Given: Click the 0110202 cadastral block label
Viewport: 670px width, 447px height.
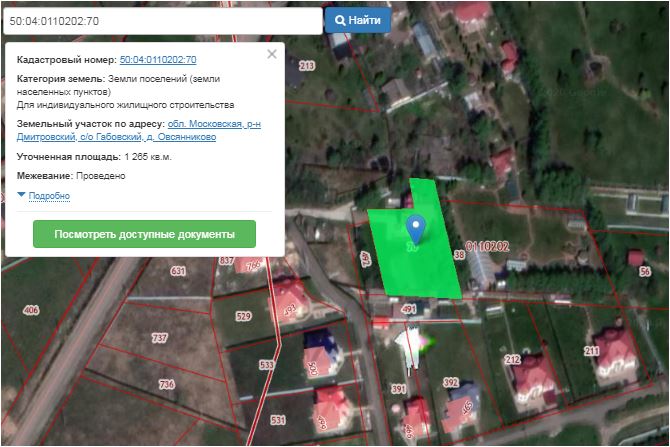Looking at the screenshot, I should [x=487, y=246].
